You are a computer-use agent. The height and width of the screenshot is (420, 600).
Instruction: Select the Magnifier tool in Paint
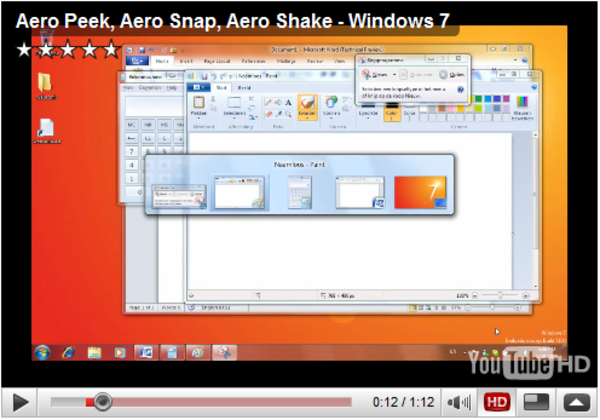tap(288, 114)
